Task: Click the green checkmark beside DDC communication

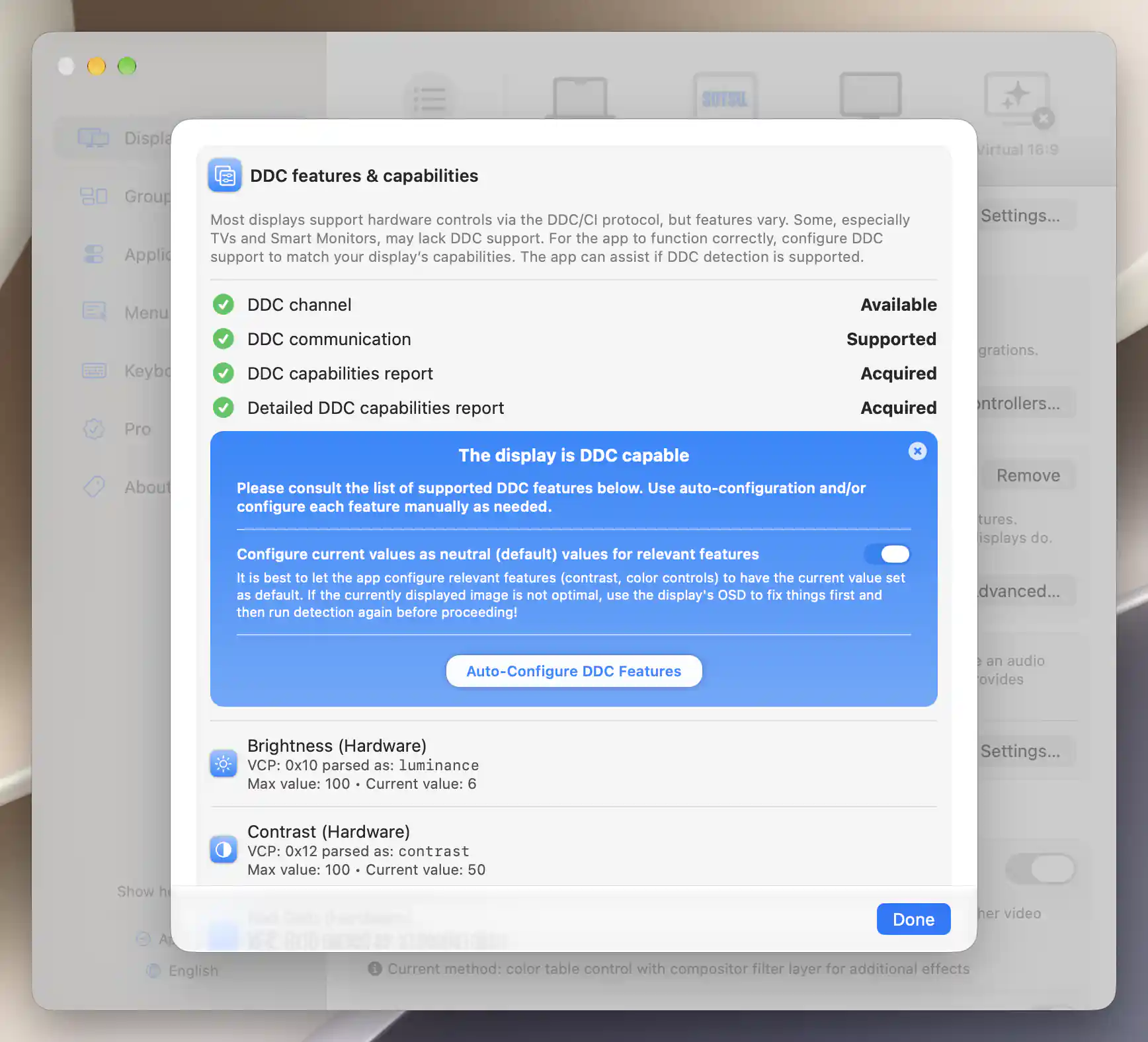Action: click(x=224, y=339)
